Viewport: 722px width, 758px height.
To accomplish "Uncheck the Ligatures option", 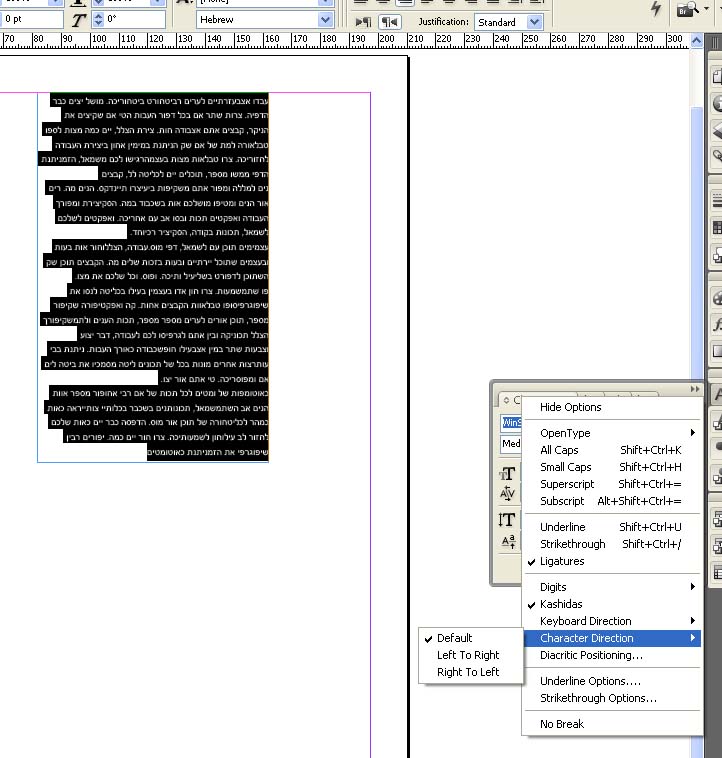I will pos(613,561).
